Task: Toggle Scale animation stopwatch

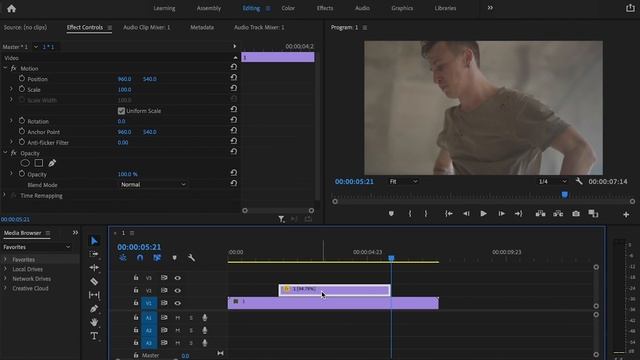Action: click(x=22, y=89)
